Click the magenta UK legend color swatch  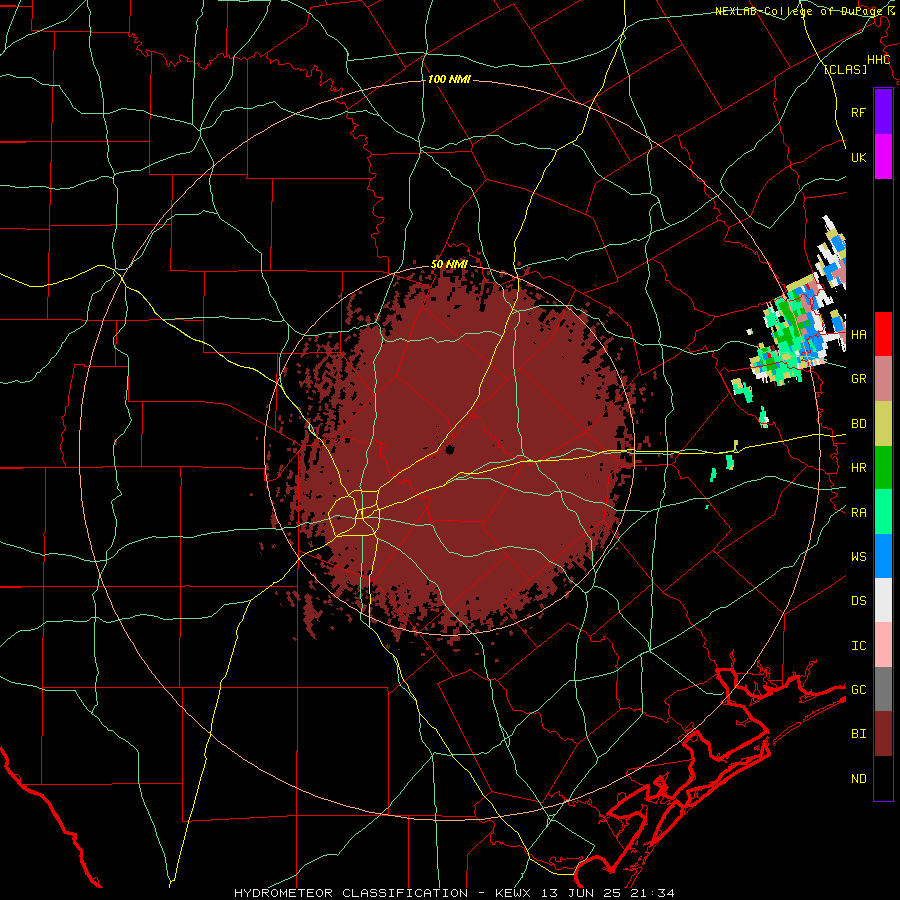coord(883,157)
